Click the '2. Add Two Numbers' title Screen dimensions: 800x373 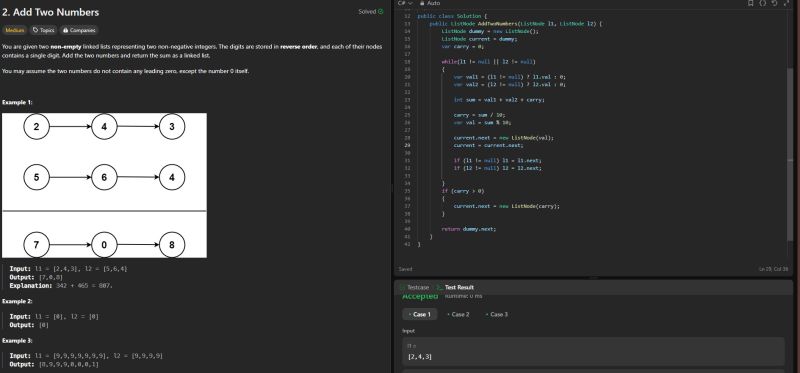51,12
